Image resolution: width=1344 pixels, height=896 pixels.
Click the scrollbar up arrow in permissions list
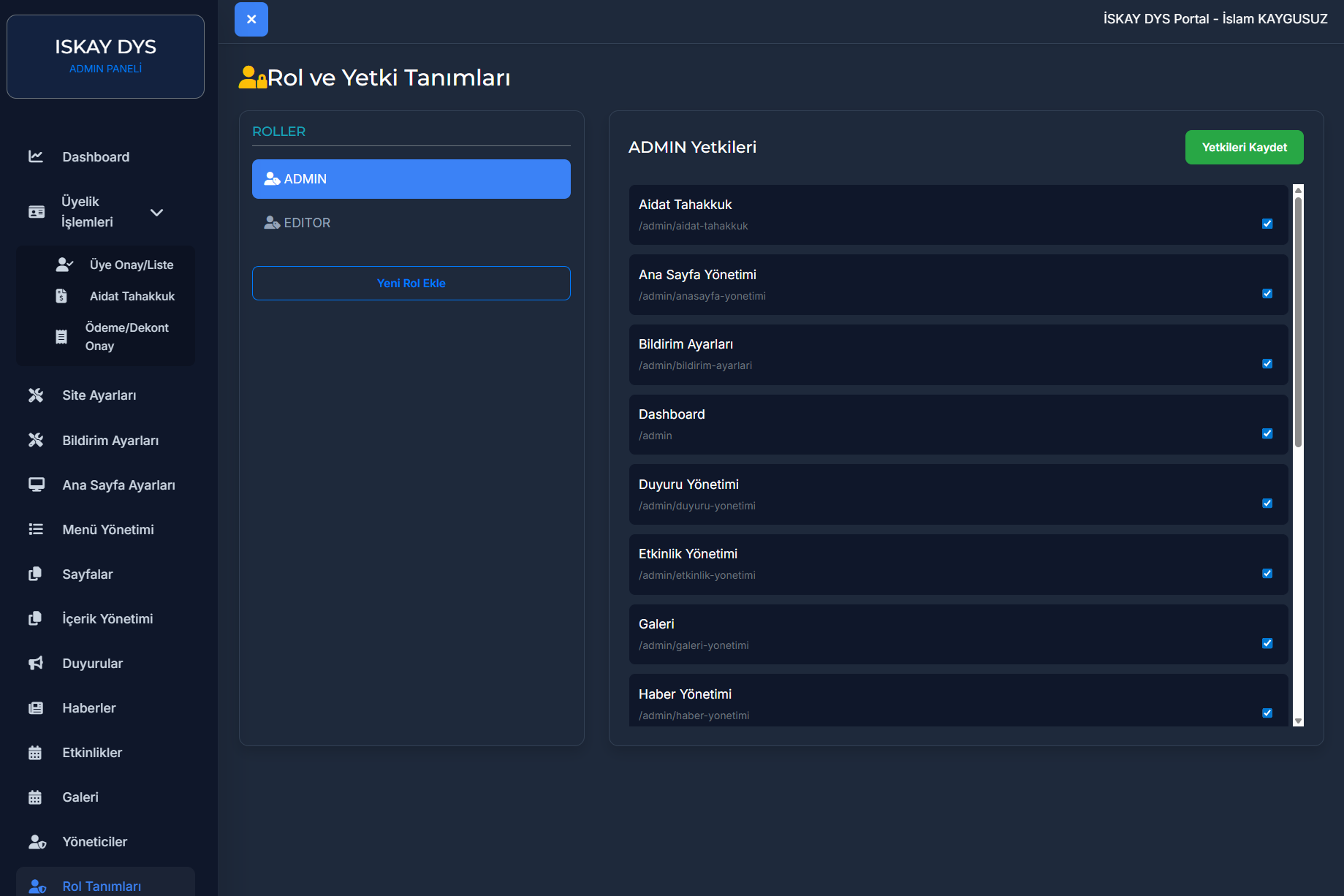coord(1298,190)
